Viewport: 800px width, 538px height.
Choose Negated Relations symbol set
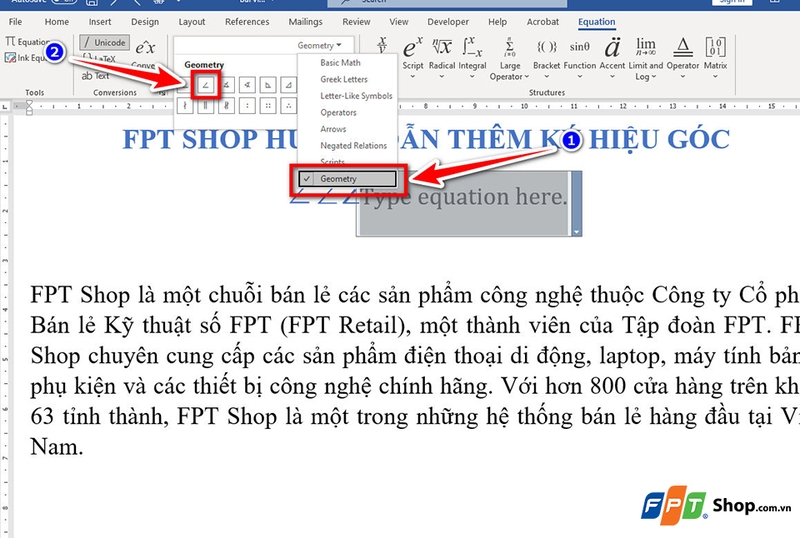354,145
